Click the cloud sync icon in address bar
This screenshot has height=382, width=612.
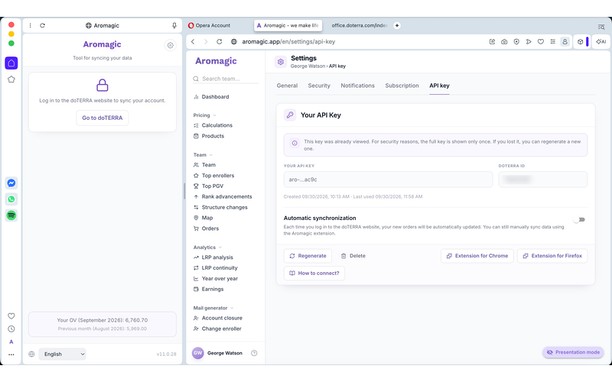(504, 42)
